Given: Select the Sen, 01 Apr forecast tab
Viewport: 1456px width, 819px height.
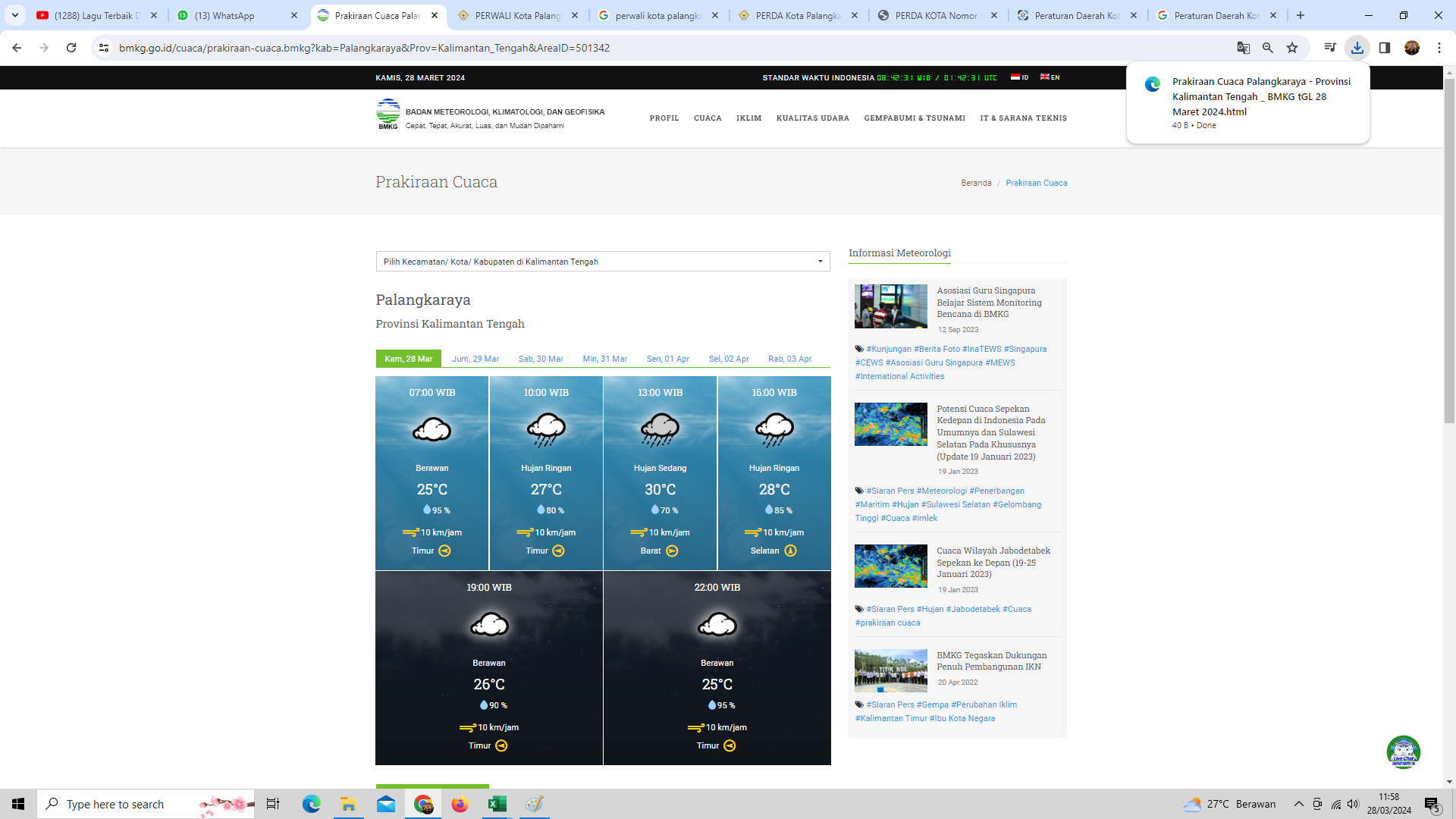Looking at the screenshot, I should pyautogui.click(x=667, y=359).
